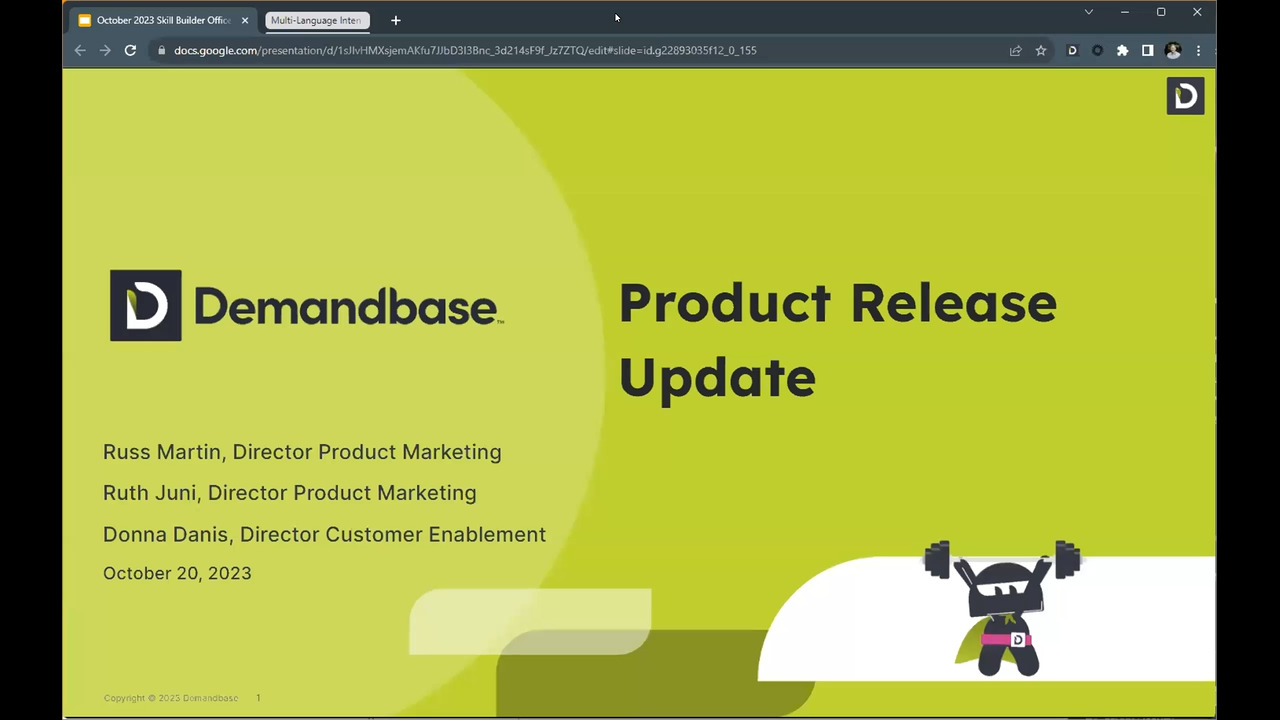
Task: Switch to Multi-Language Inten tab
Action: click(x=316, y=20)
